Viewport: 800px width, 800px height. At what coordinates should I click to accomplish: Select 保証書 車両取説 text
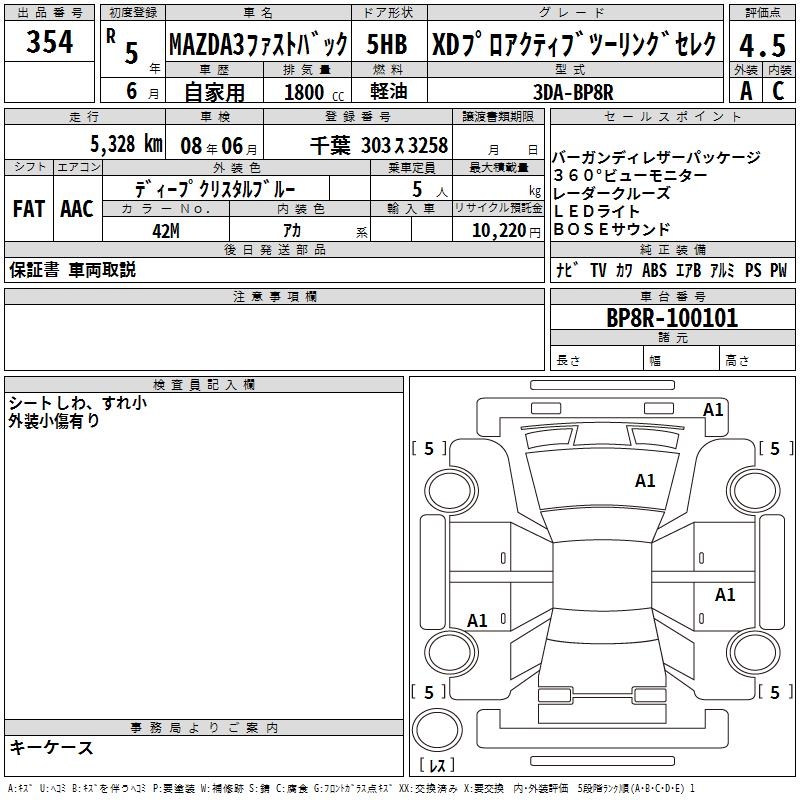click(72, 270)
